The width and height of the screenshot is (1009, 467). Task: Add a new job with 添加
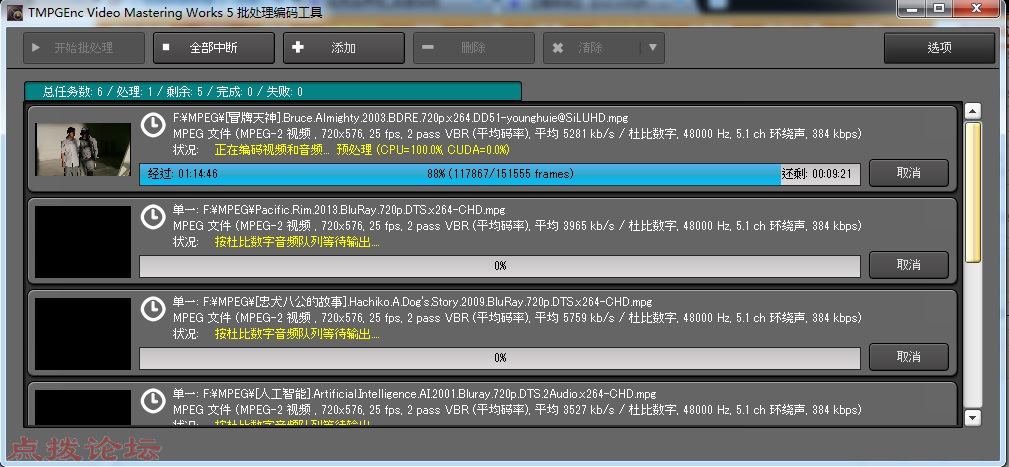coord(344,48)
